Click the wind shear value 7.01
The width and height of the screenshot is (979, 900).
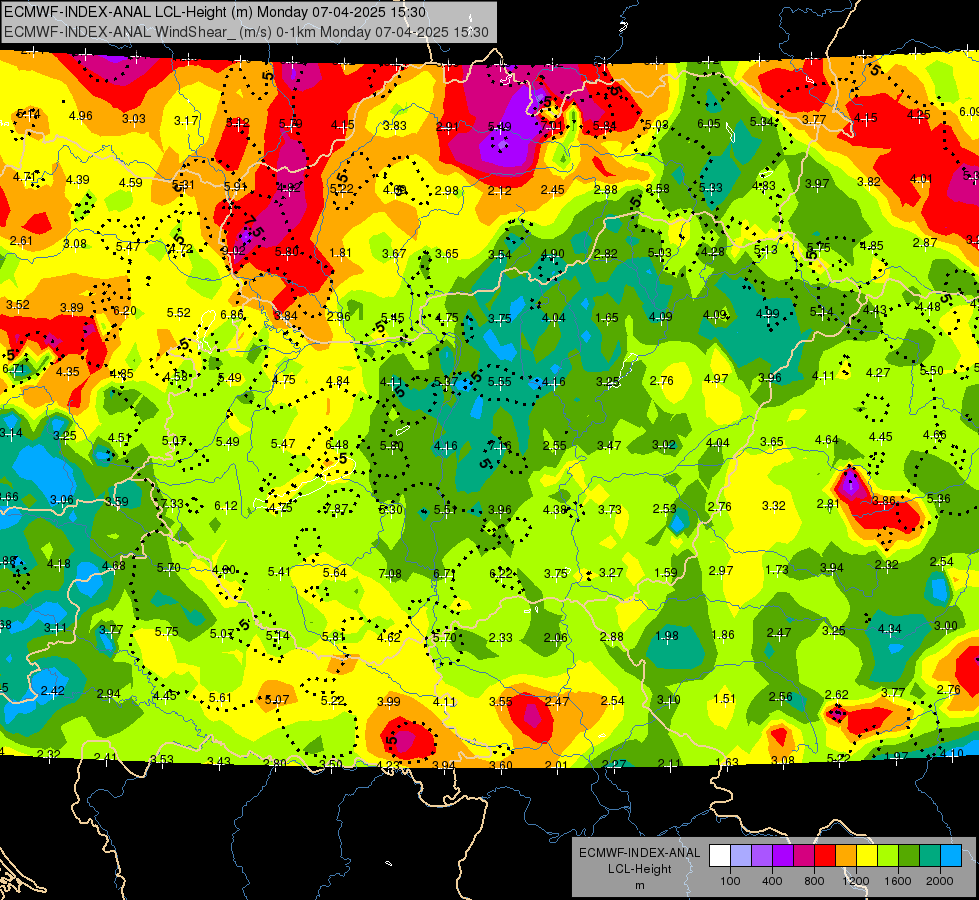click(x=552, y=126)
